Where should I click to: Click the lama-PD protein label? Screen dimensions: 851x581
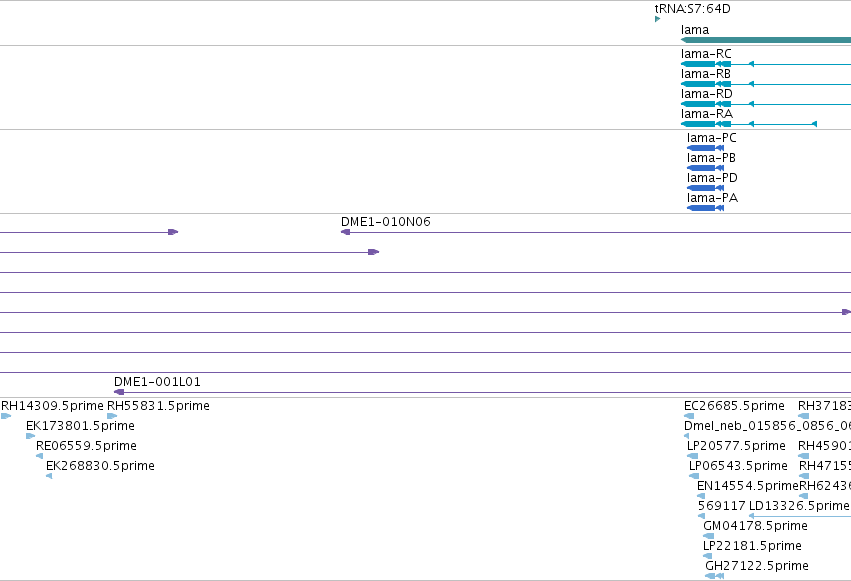click(x=712, y=178)
